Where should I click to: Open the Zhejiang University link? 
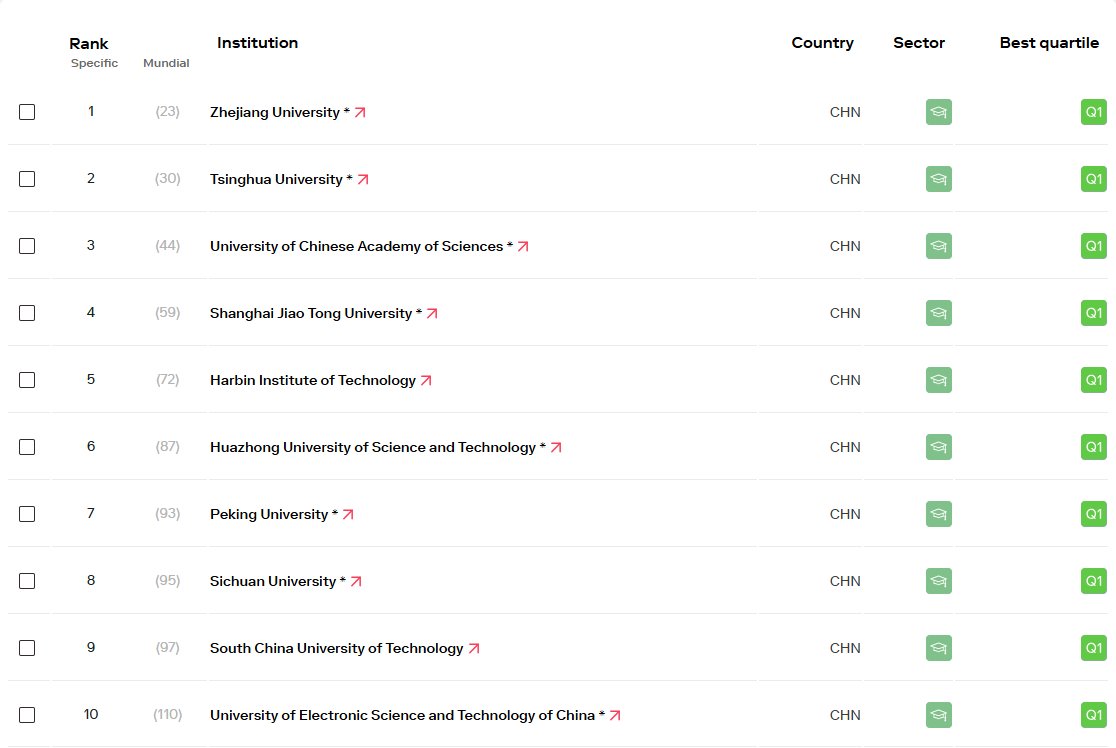click(x=275, y=112)
